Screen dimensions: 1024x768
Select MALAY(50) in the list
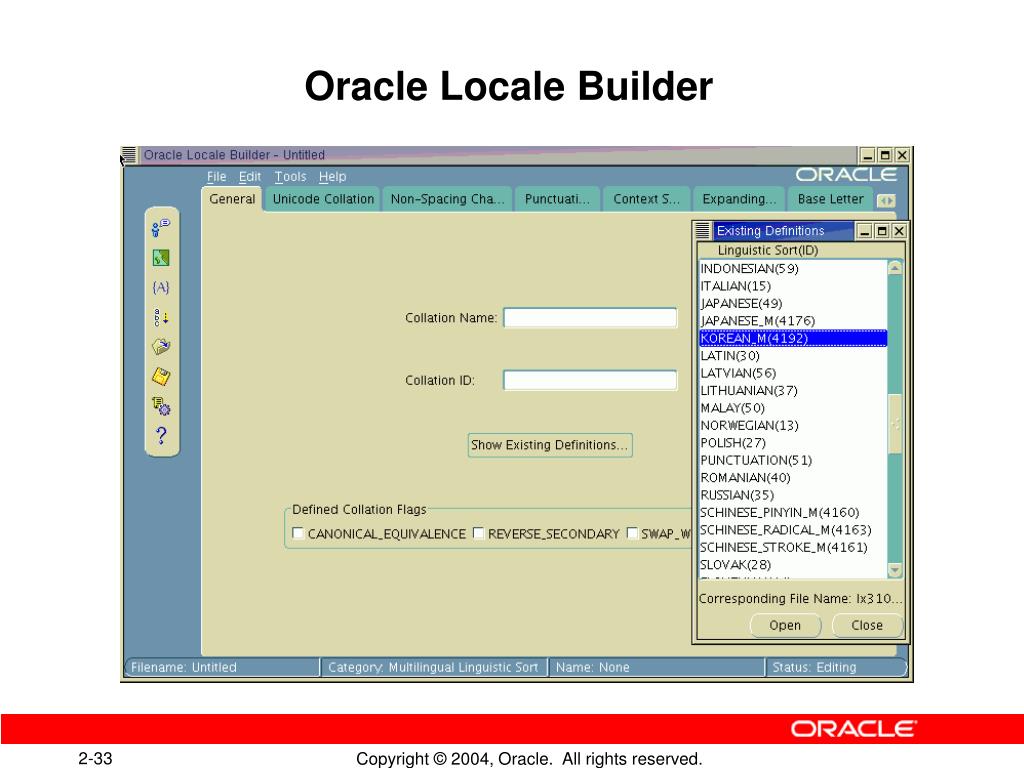(x=793, y=408)
